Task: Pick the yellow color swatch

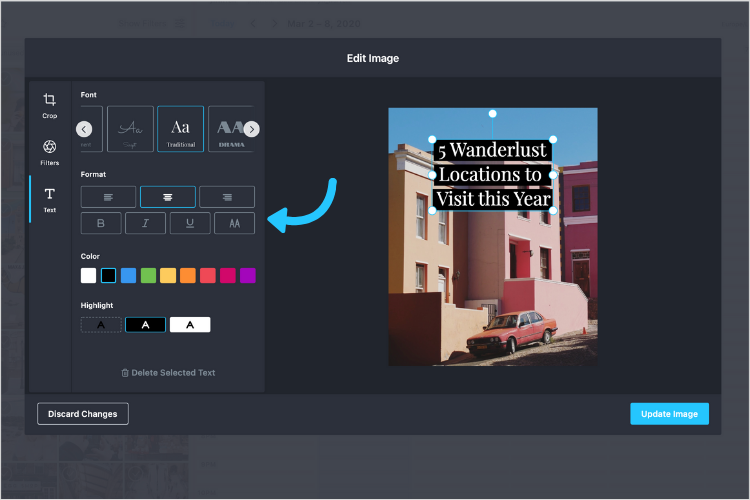Action: pyautogui.click(x=168, y=275)
